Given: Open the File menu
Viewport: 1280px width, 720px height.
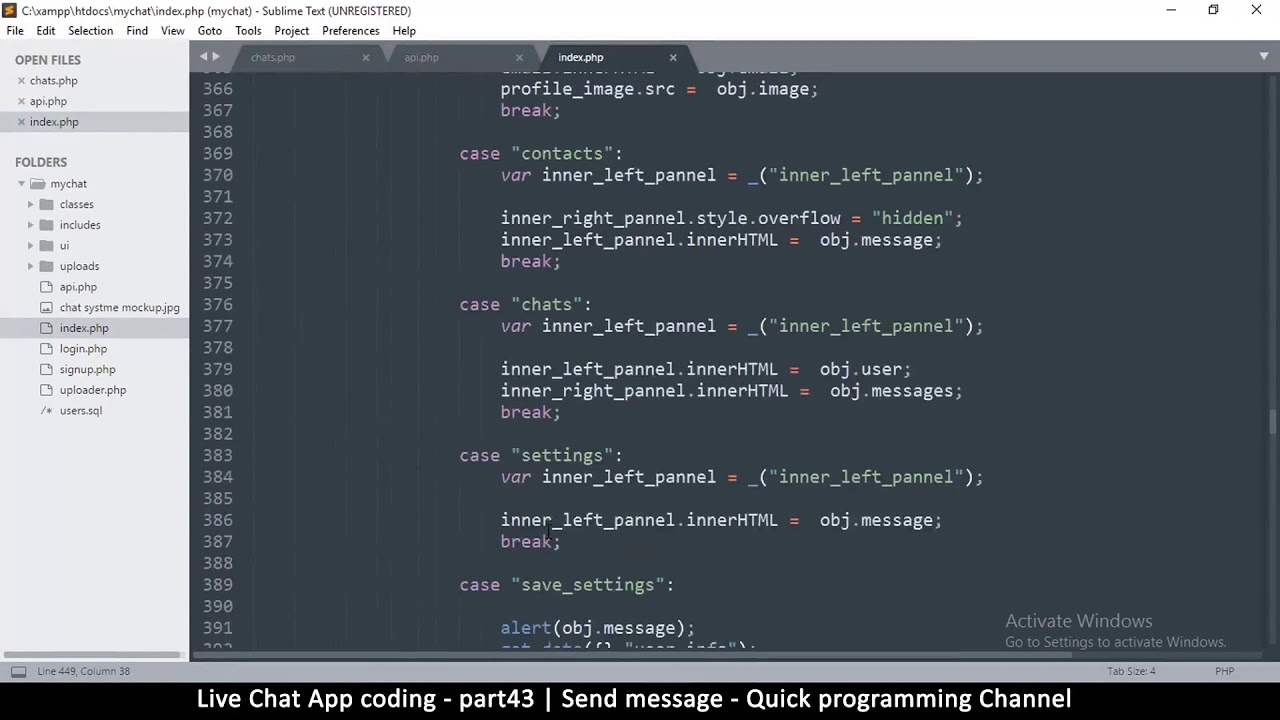Looking at the screenshot, I should coord(15,31).
